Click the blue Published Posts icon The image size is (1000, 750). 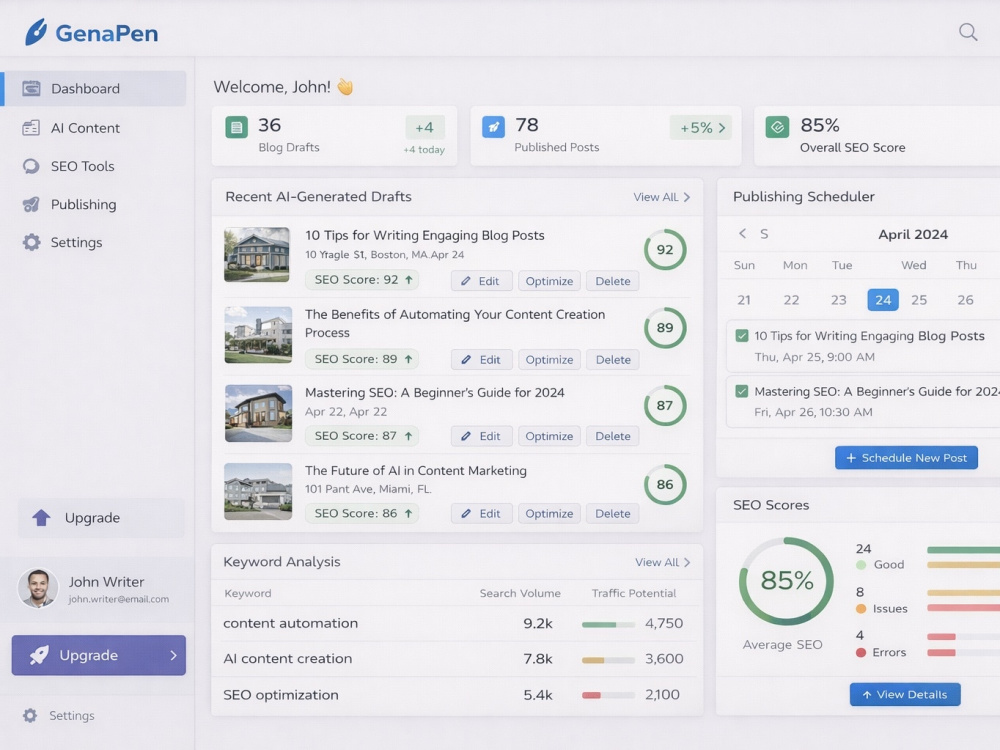click(493, 127)
